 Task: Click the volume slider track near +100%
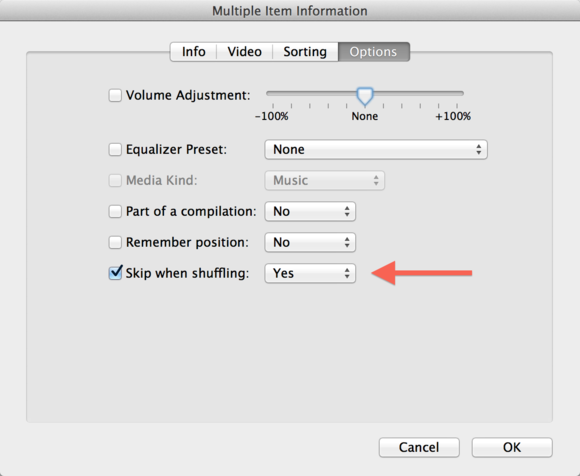click(x=456, y=94)
